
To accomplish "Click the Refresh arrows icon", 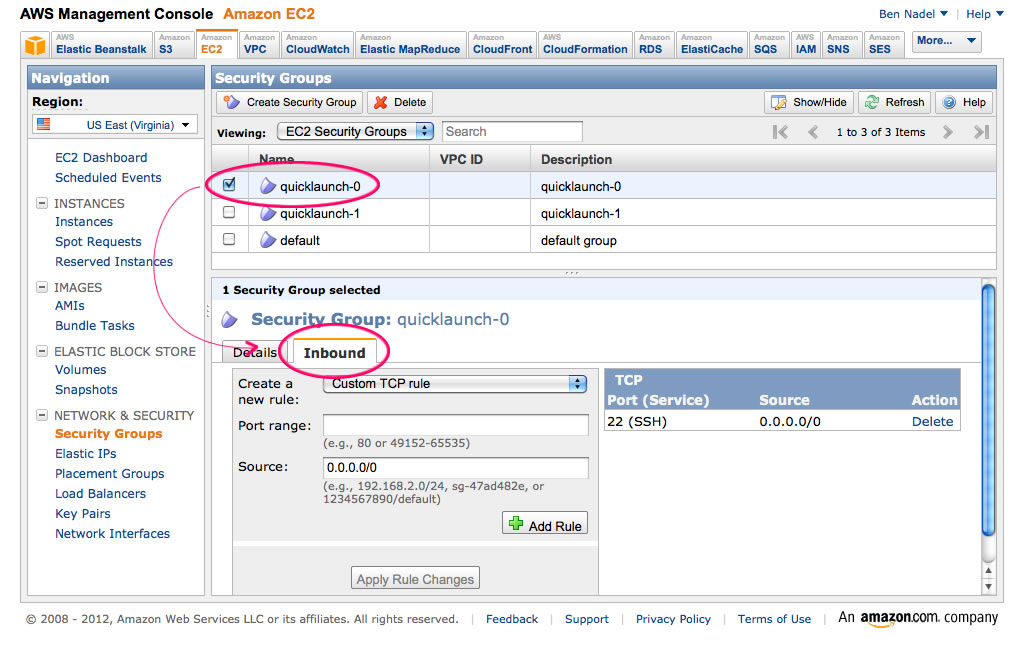I will click(872, 102).
